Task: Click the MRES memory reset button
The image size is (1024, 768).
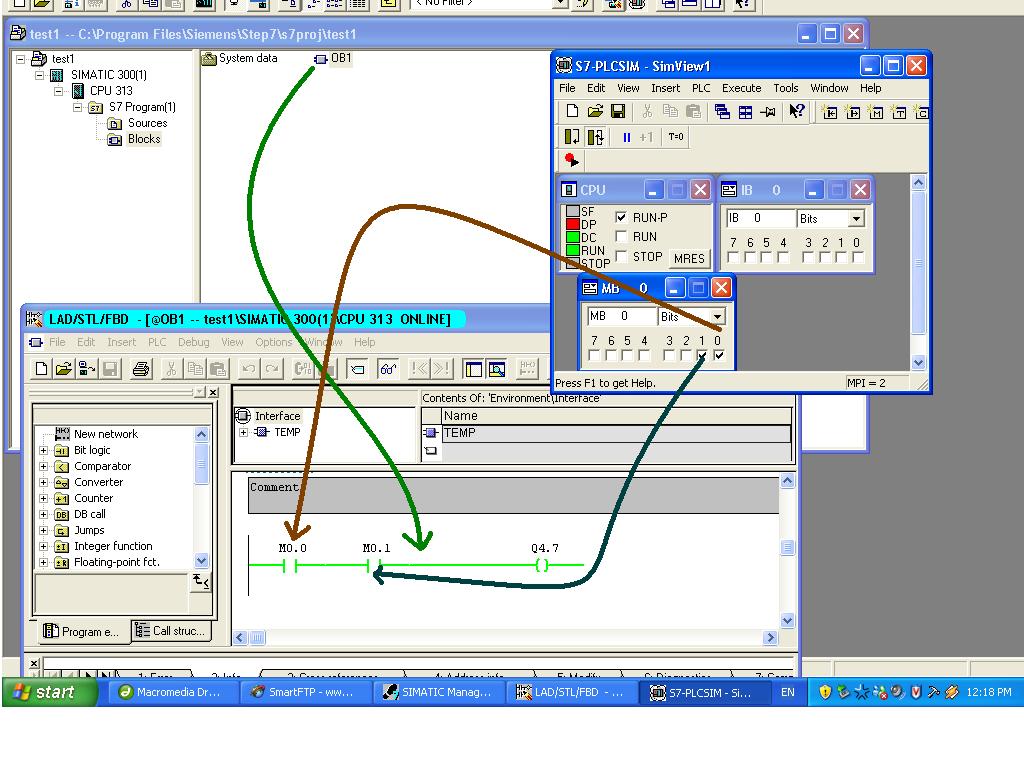Action: (x=689, y=258)
